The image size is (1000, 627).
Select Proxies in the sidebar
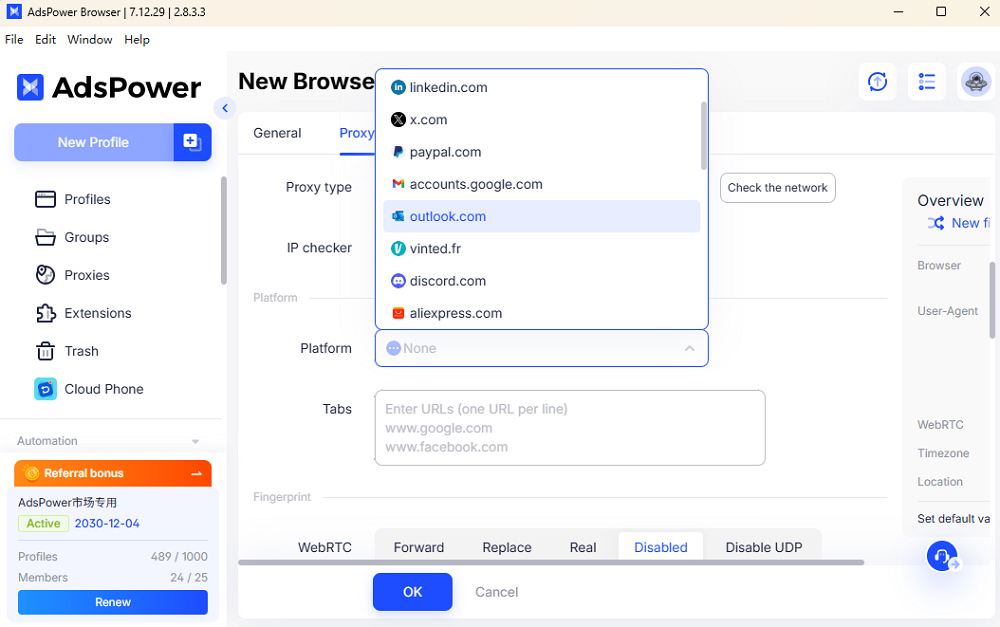click(x=86, y=275)
